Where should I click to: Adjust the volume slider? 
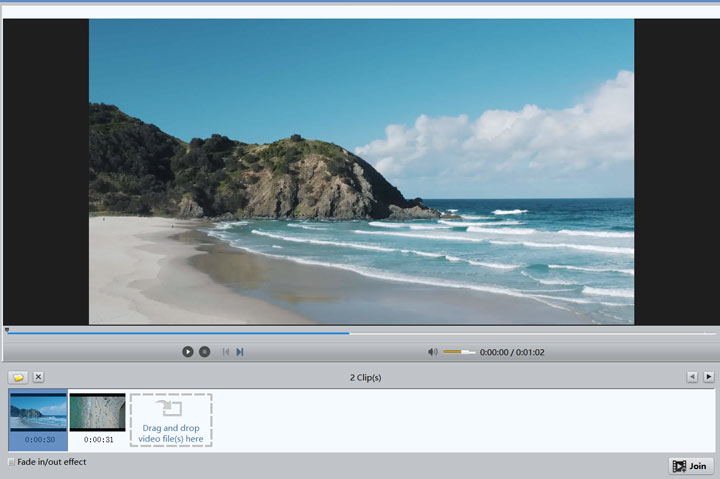click(x=459, y=352)
